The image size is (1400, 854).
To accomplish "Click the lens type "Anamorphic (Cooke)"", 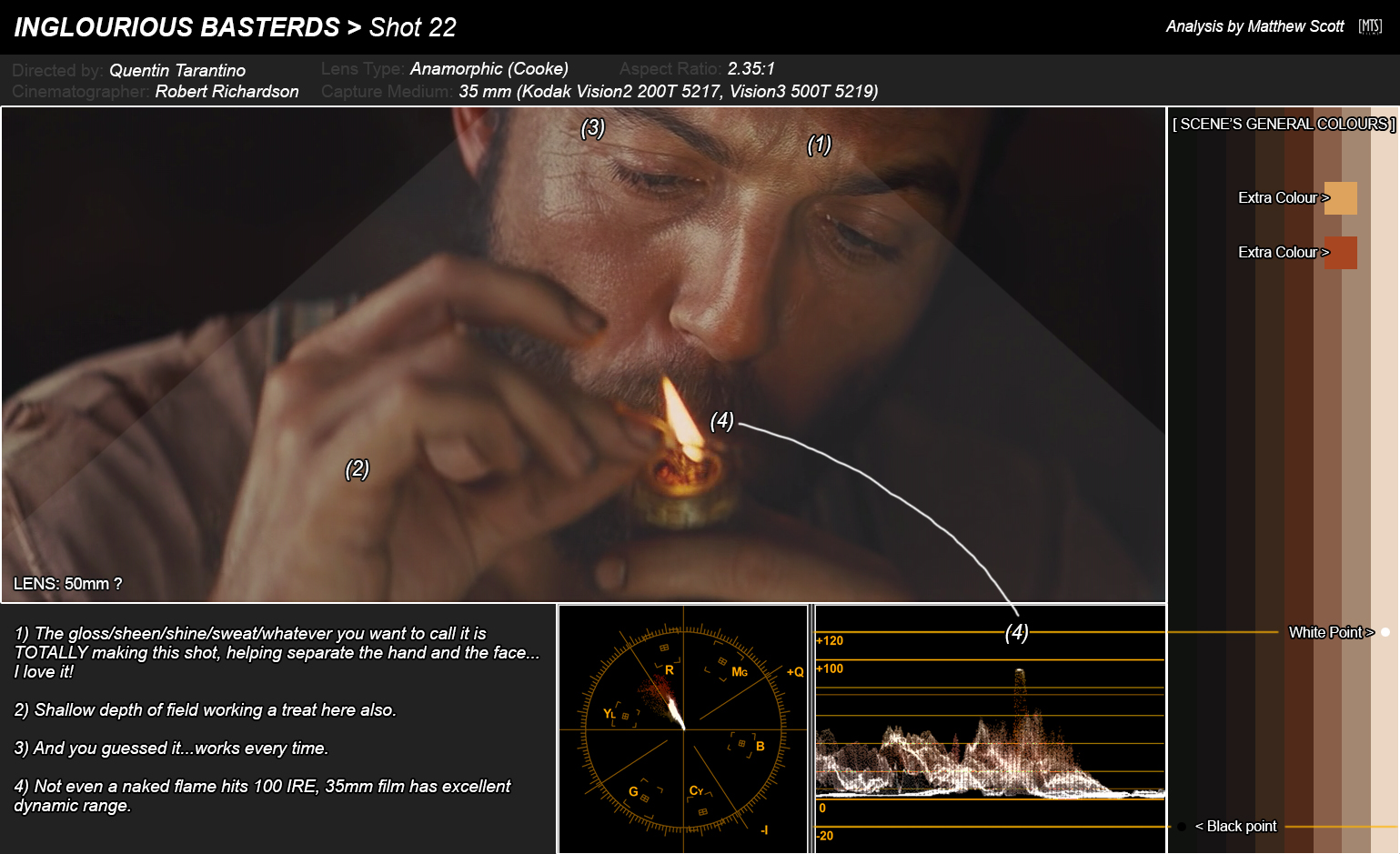I will point(489,68).
